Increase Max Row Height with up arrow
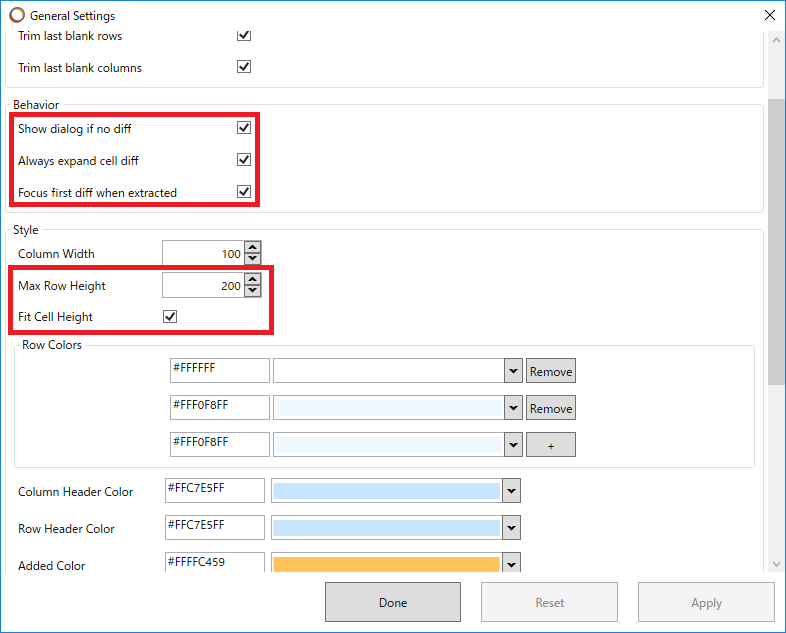The image size is (786, 633). (x=253, y=279)
